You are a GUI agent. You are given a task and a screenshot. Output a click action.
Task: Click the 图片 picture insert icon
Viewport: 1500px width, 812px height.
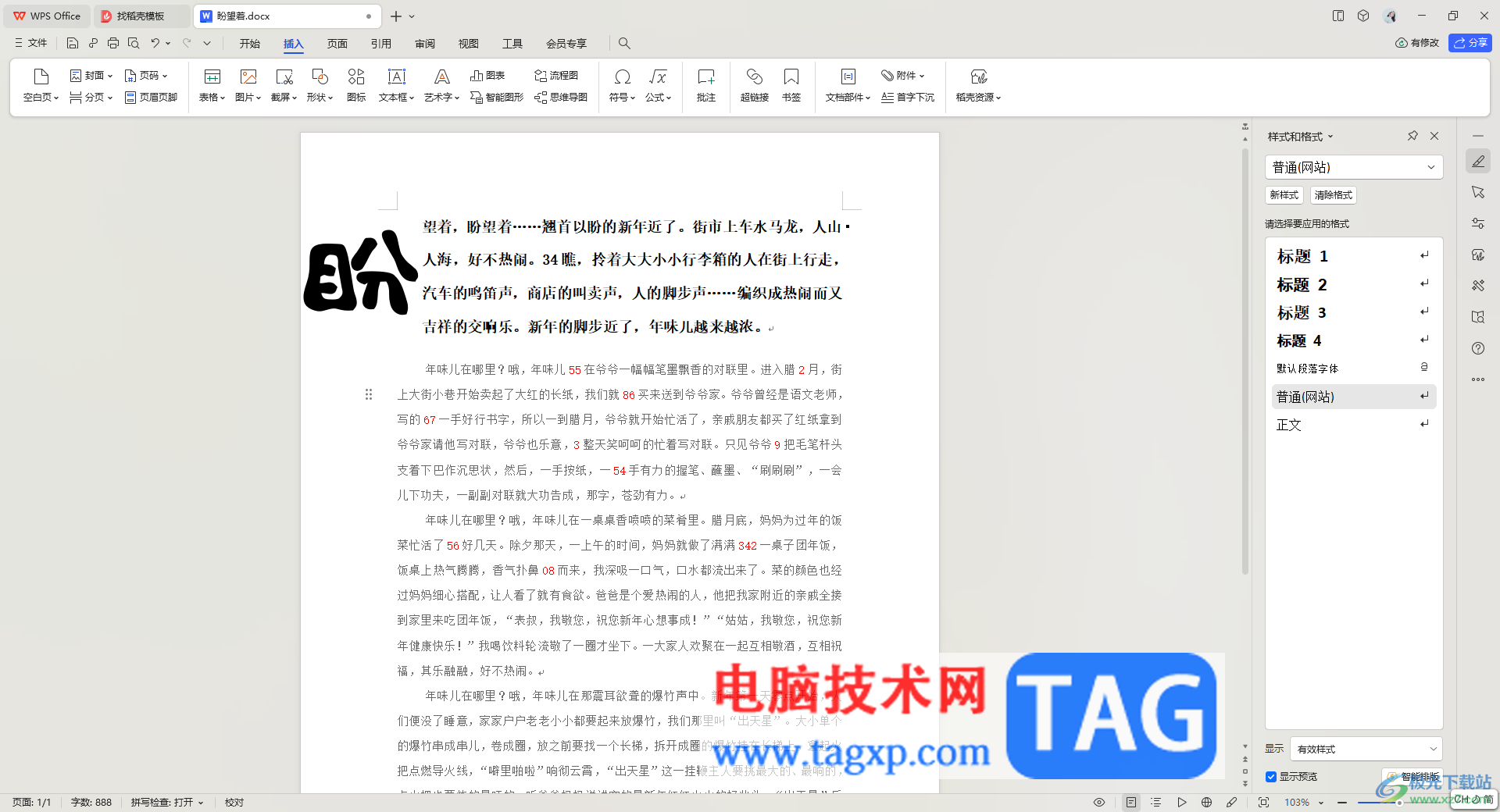(x=248, y=85)
